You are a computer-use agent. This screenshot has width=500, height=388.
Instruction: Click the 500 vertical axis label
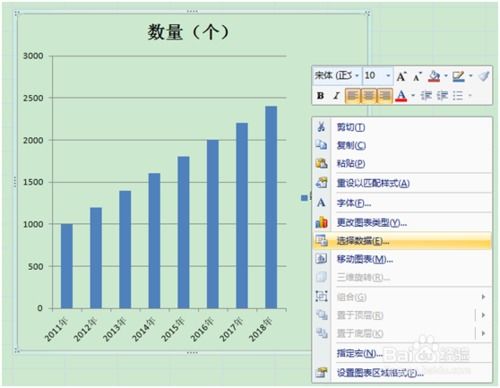(36, 266)
